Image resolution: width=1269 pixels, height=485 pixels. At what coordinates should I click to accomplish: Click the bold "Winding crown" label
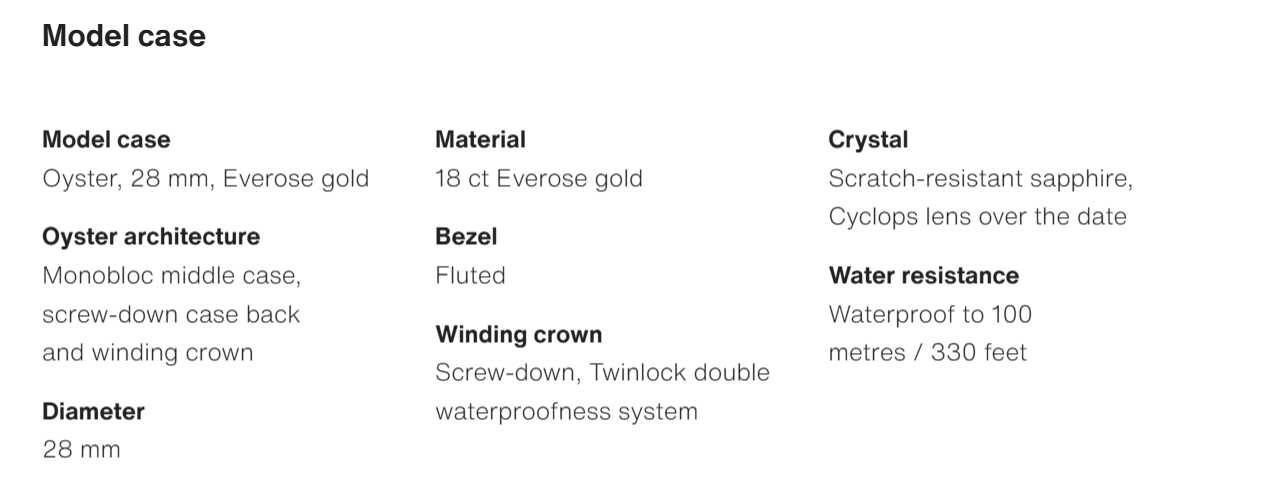point(518,334)
